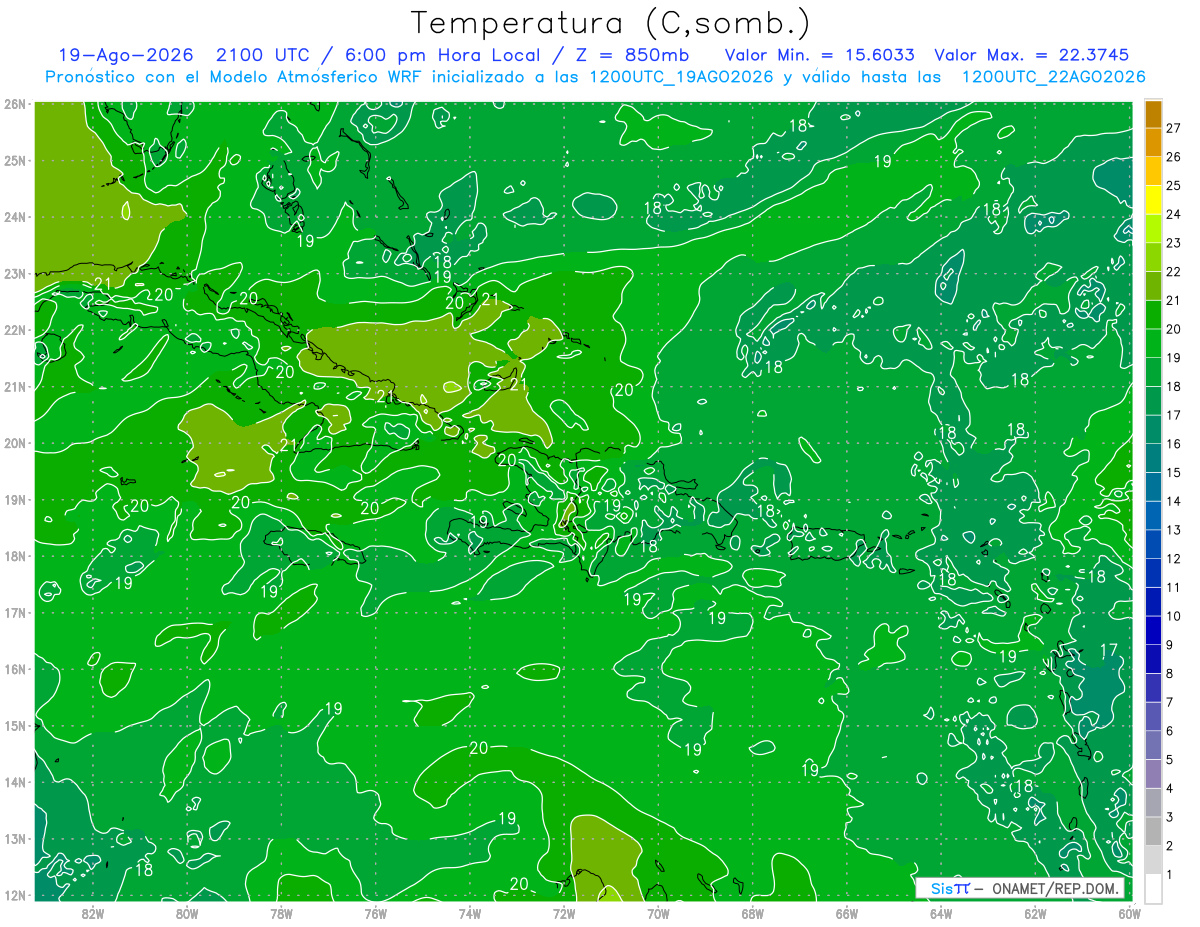Click the 68W longitude axis label
This screenshot has height=927, width=1200.
click(753, 914)
